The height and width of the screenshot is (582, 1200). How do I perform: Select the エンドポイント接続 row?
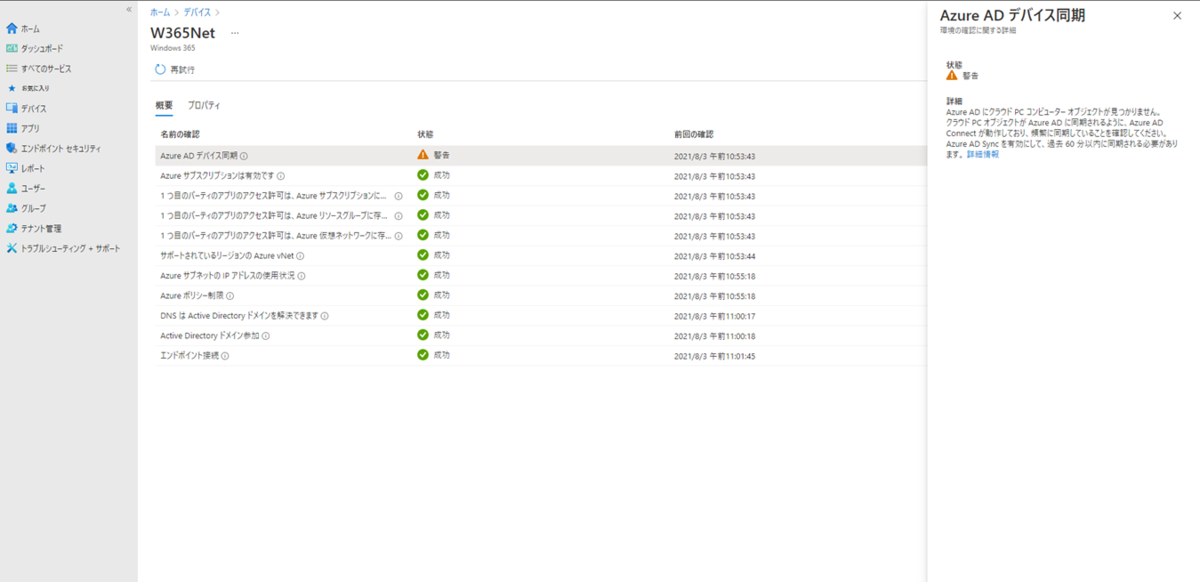coord(541,356)
